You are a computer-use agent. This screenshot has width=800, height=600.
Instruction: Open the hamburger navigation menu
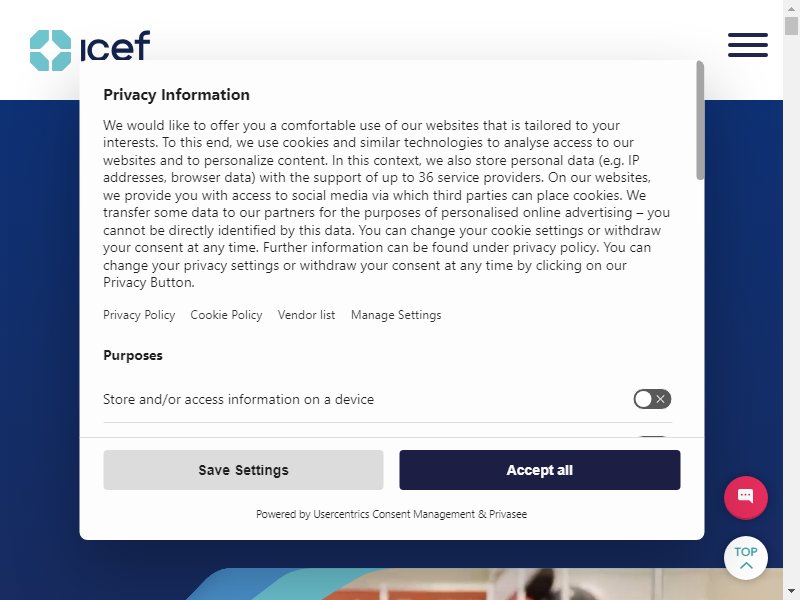748,45
